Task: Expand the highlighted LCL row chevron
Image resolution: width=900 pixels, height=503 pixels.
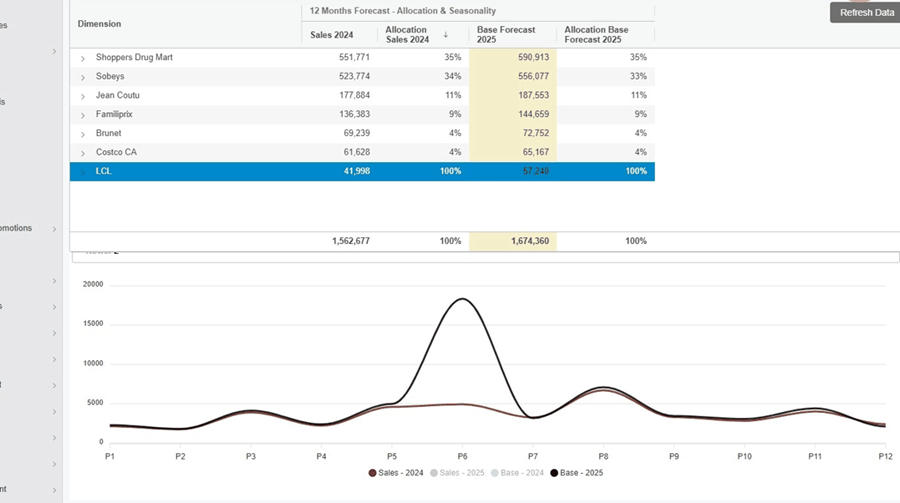Action: pyautogui.click(x=83, y=172)
